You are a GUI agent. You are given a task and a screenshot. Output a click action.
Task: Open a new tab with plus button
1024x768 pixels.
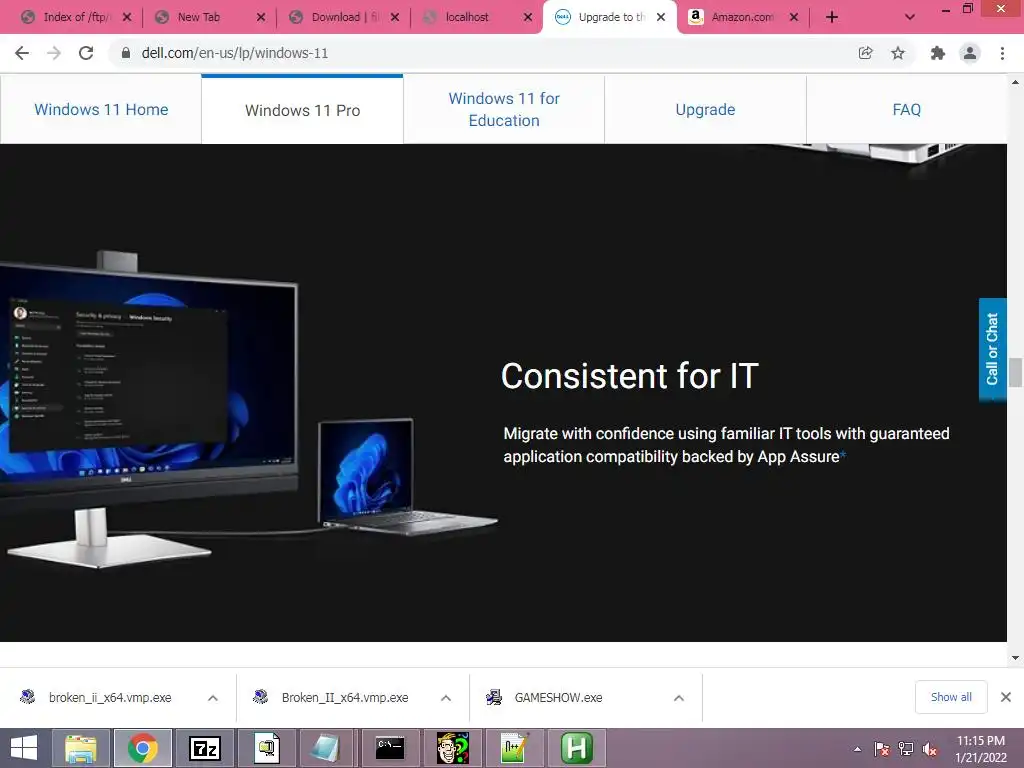[831, 17]
